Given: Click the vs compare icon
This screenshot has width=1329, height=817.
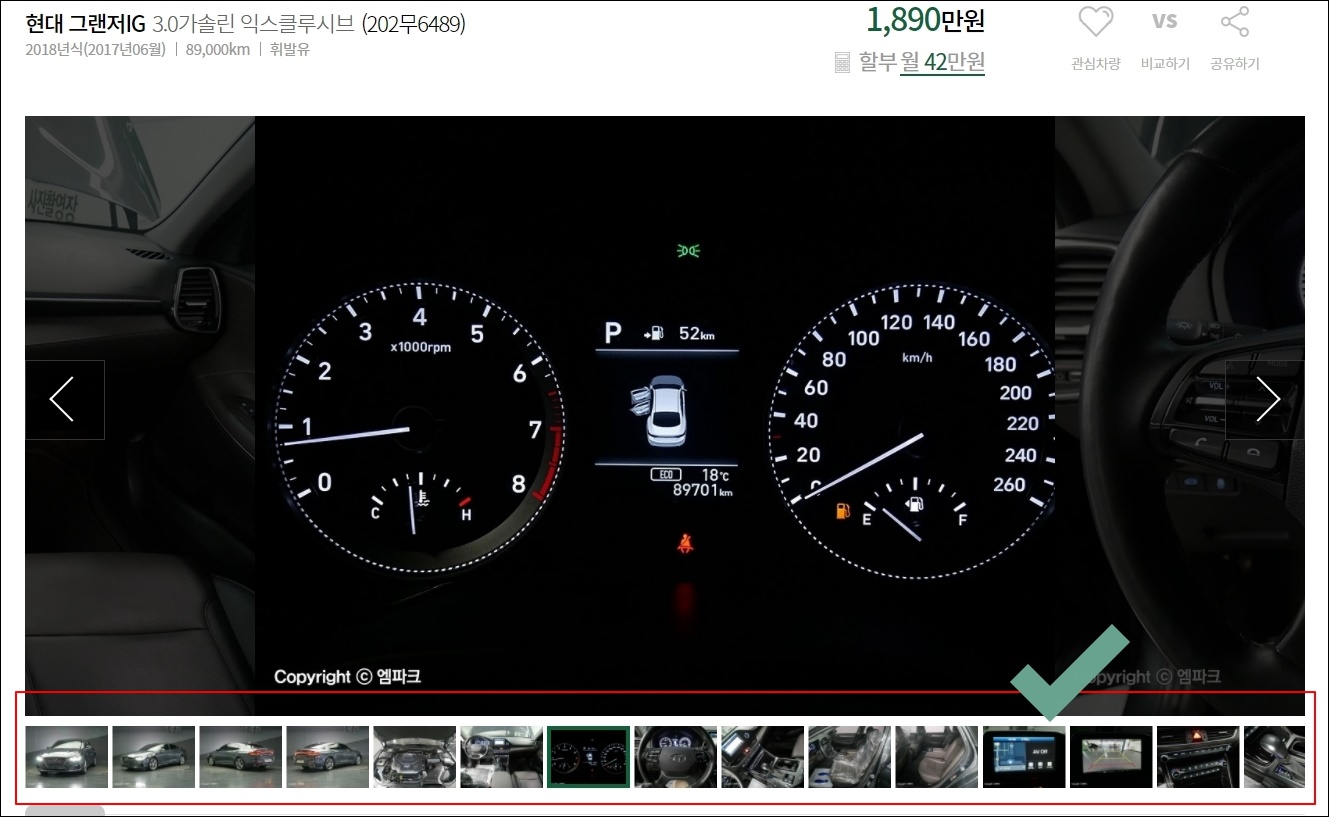Looking at the screenshot, I should pos(1165,21).
